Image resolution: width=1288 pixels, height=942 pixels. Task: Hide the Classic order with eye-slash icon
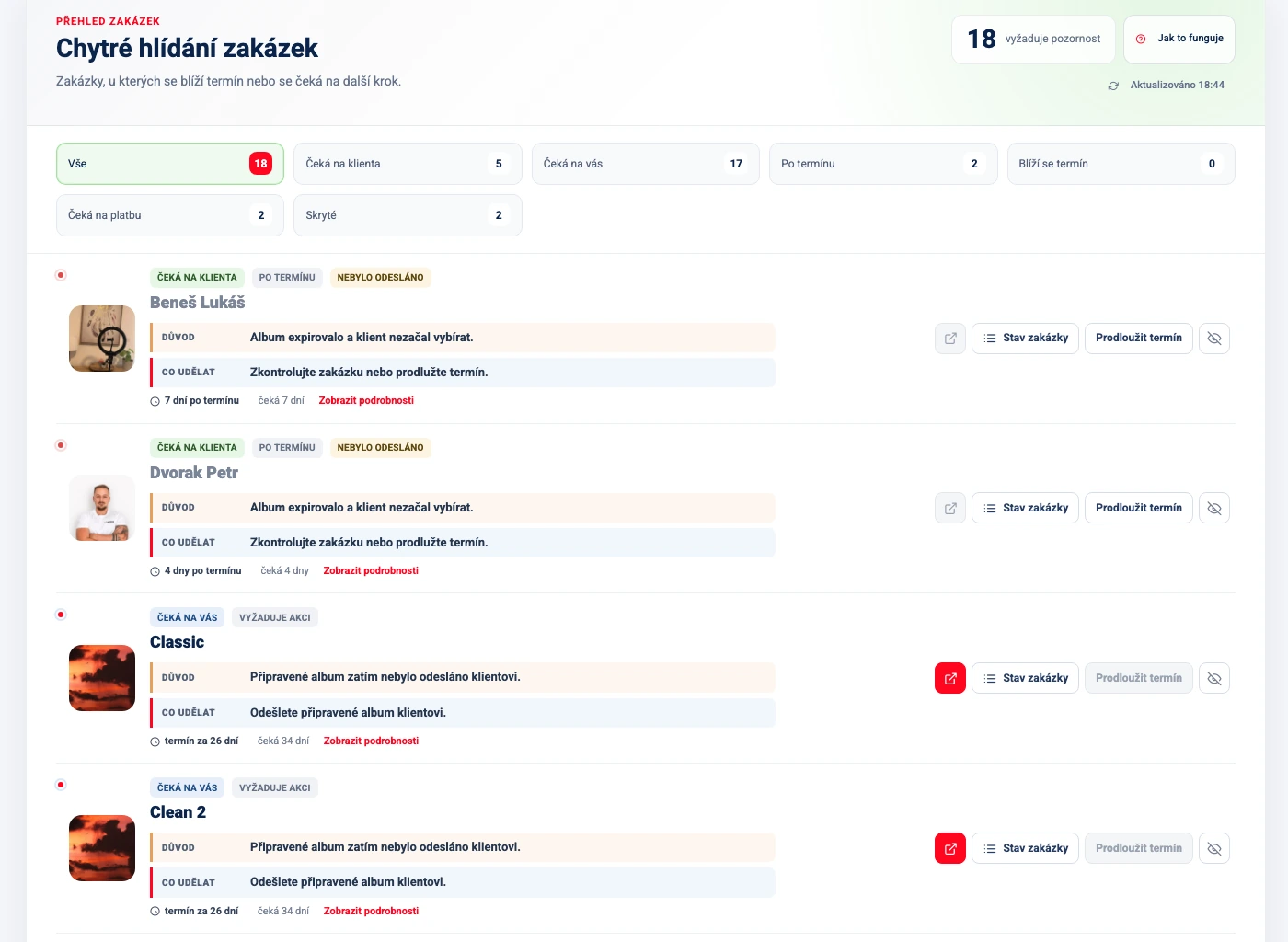click(x=1214, y=678)
